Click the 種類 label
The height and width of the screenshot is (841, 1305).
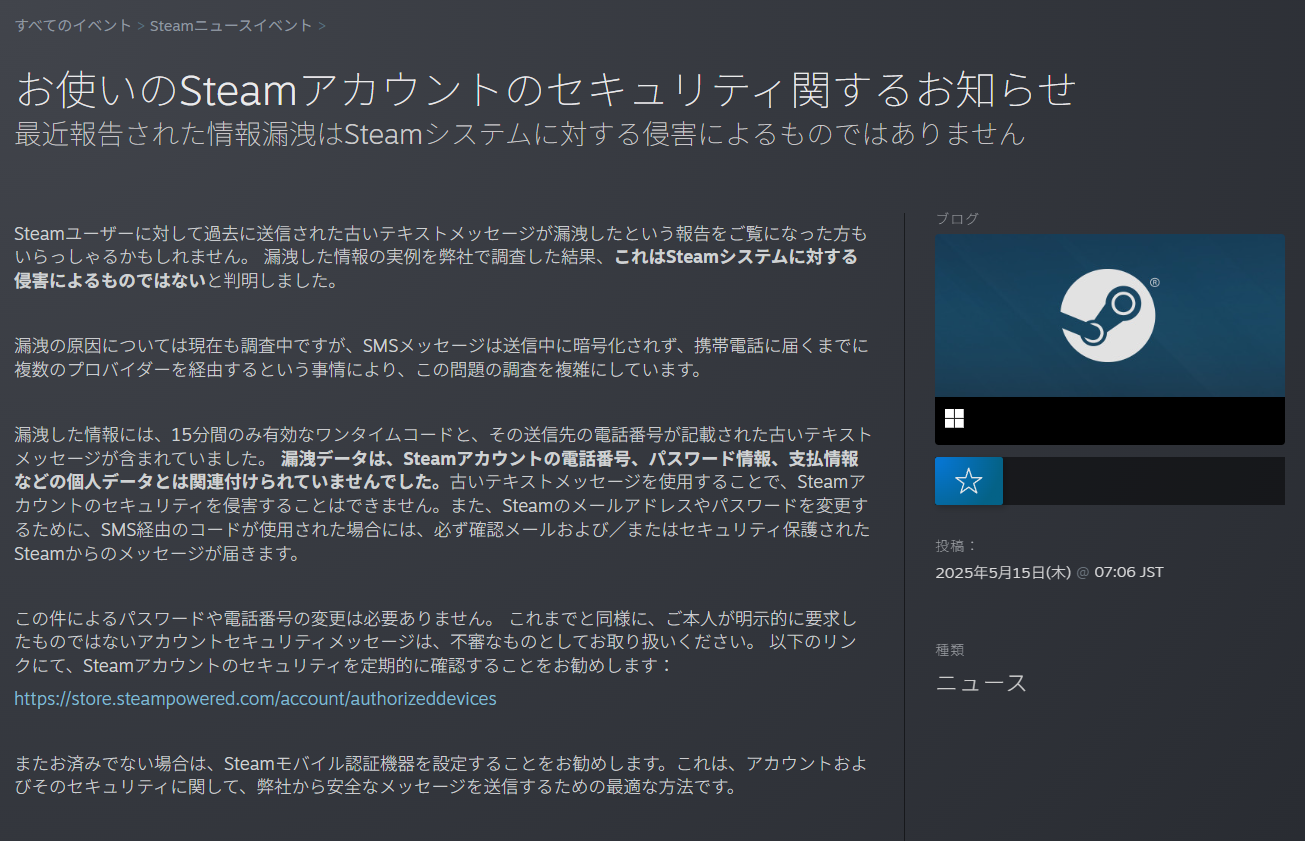[x=950, y=650]
